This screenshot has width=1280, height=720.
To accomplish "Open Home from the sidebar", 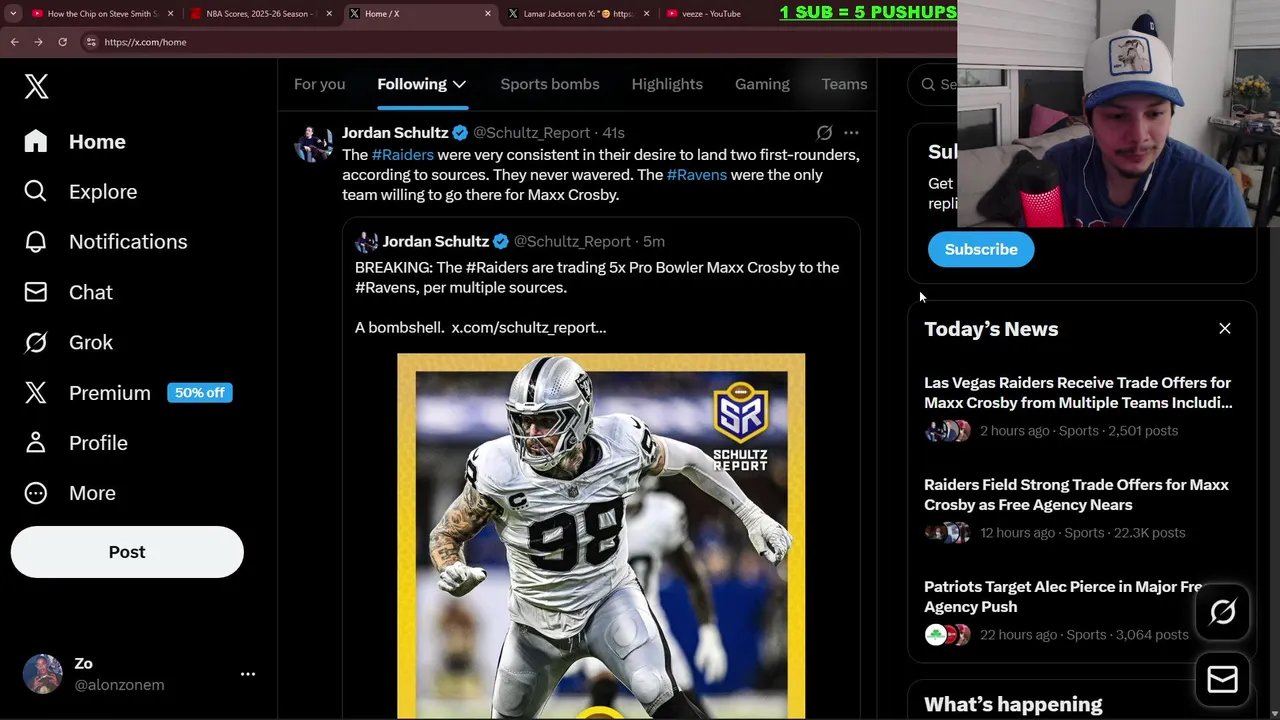I will click(76, 142).
